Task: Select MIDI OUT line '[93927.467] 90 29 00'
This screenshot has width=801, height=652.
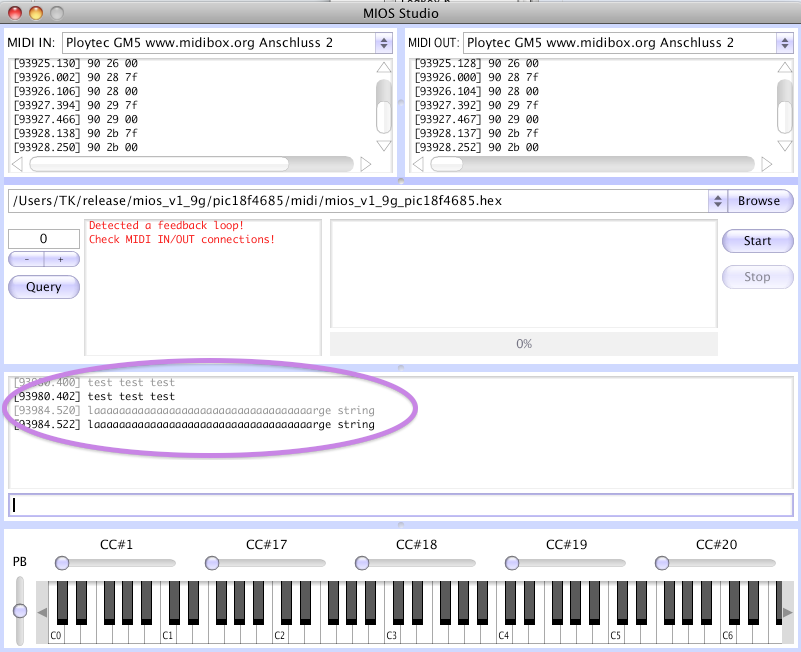Action: [x=477, y=119]
